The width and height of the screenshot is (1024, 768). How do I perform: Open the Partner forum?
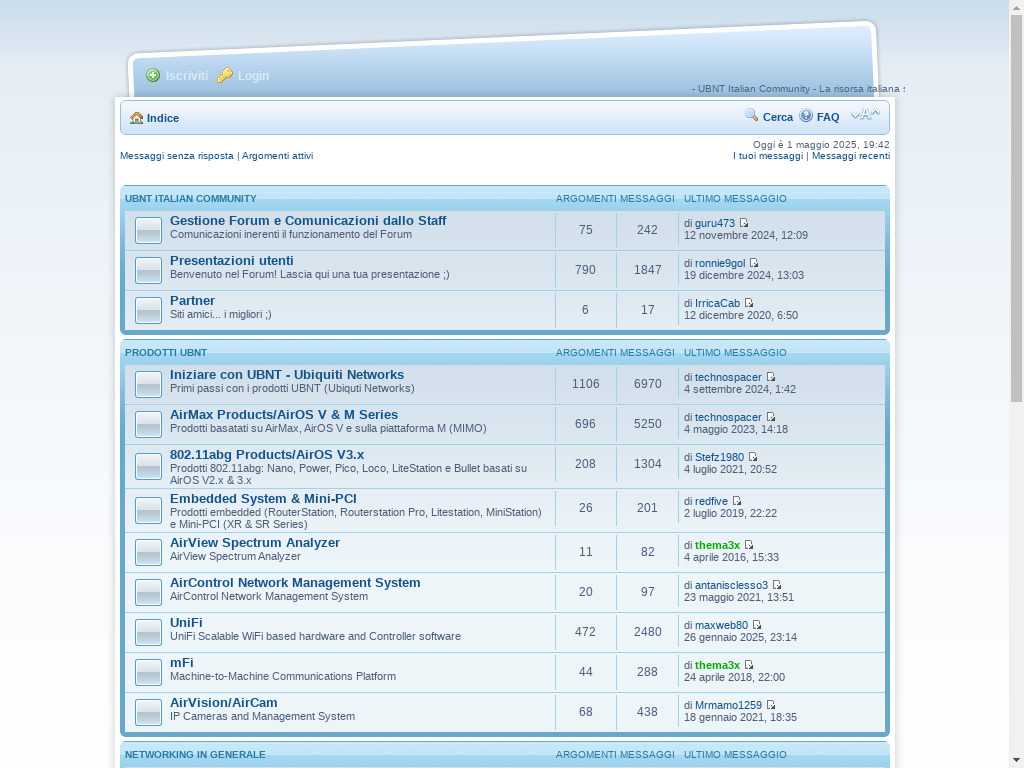pyautogui.click(x=192, y=300)
